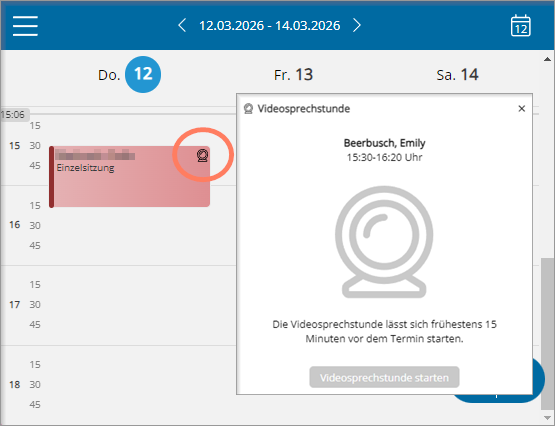Open the Einzelsitzung appointment
Image resolution: width=555 pixels, height=426 pixels.
[x=130, y=177]
